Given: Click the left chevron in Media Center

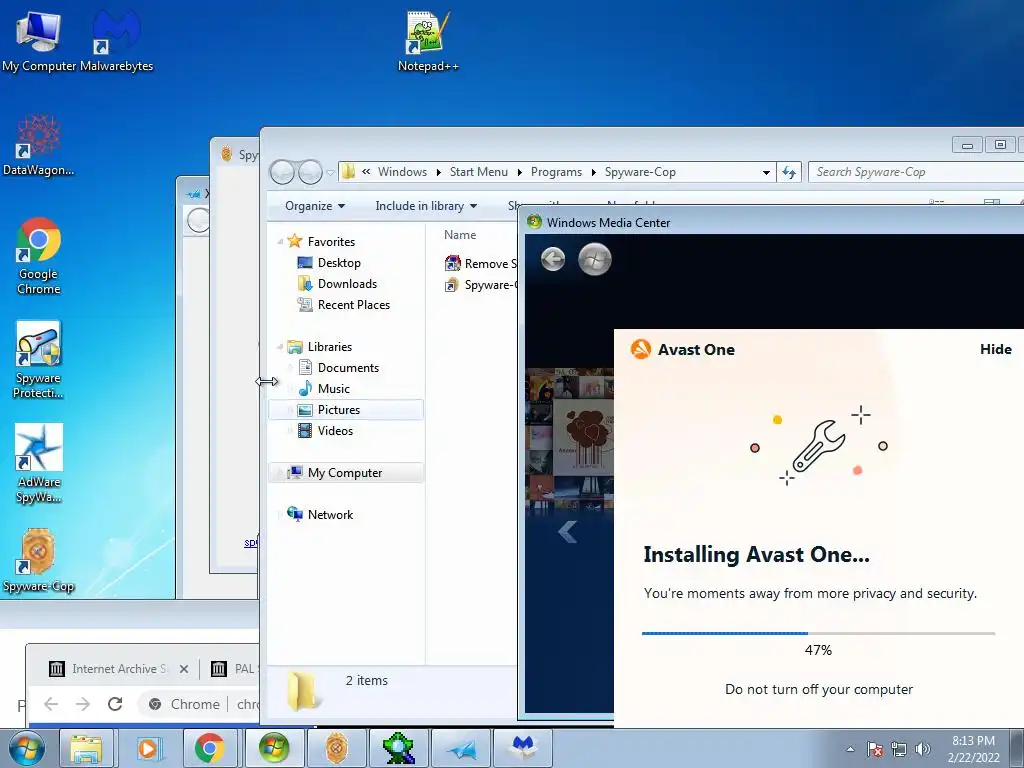Looking at the screenshot, I should 568,532.
